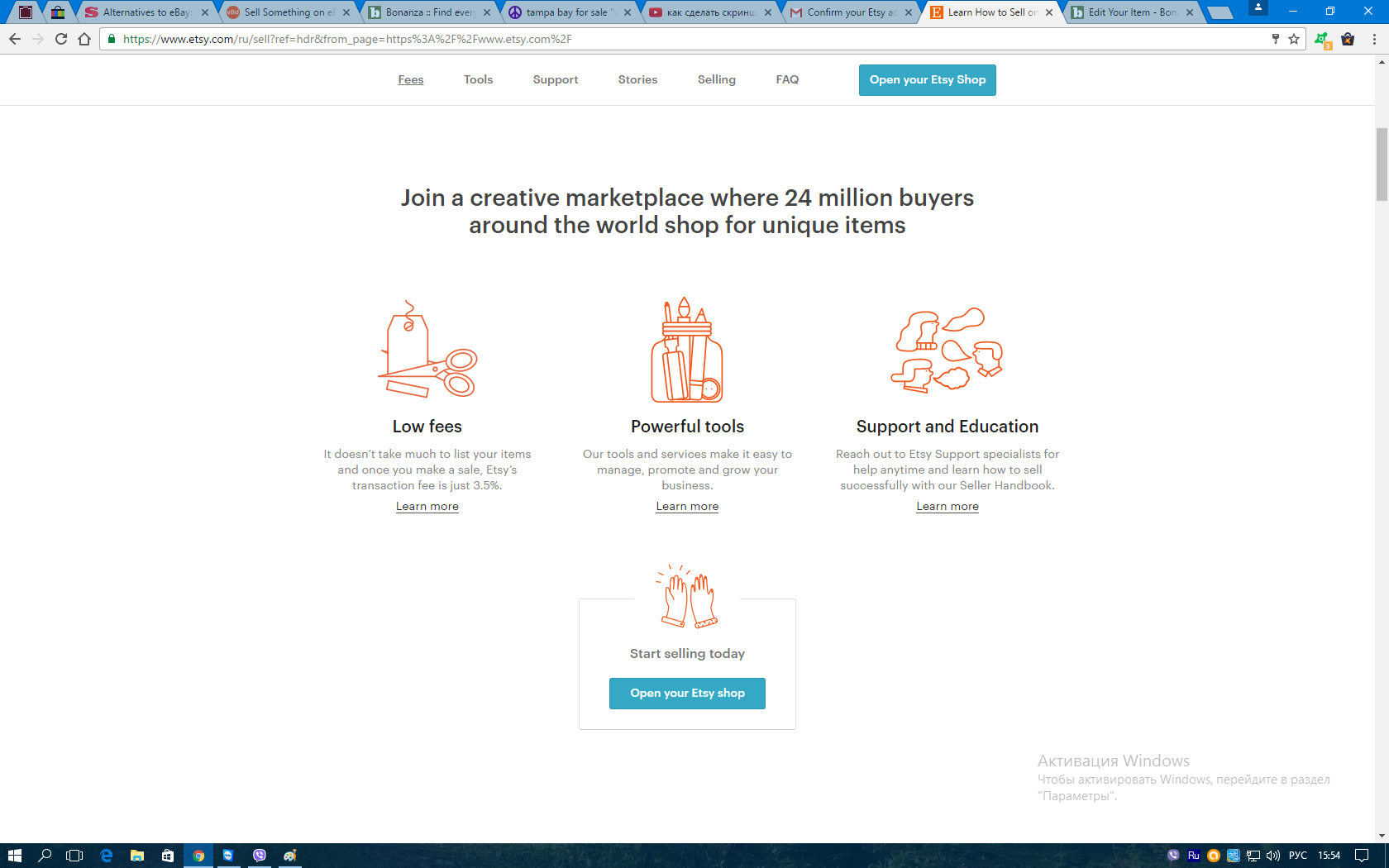Screen dimensions: 1389x868
Task: Open the clock showing 15:54
Action: [1329, 856]
